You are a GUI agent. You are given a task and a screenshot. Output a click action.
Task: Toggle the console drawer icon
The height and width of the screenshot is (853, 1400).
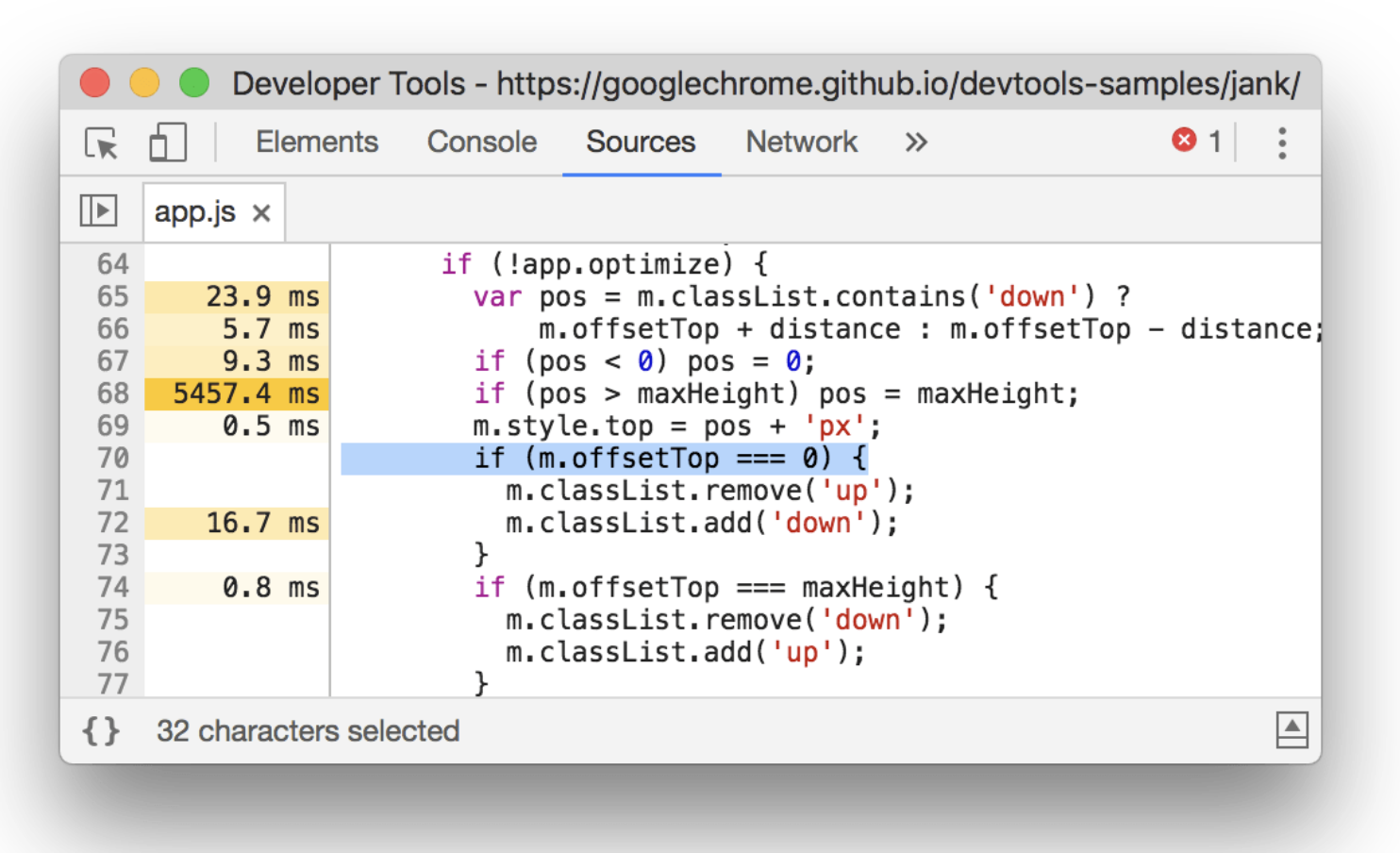tap(1292, 730)
